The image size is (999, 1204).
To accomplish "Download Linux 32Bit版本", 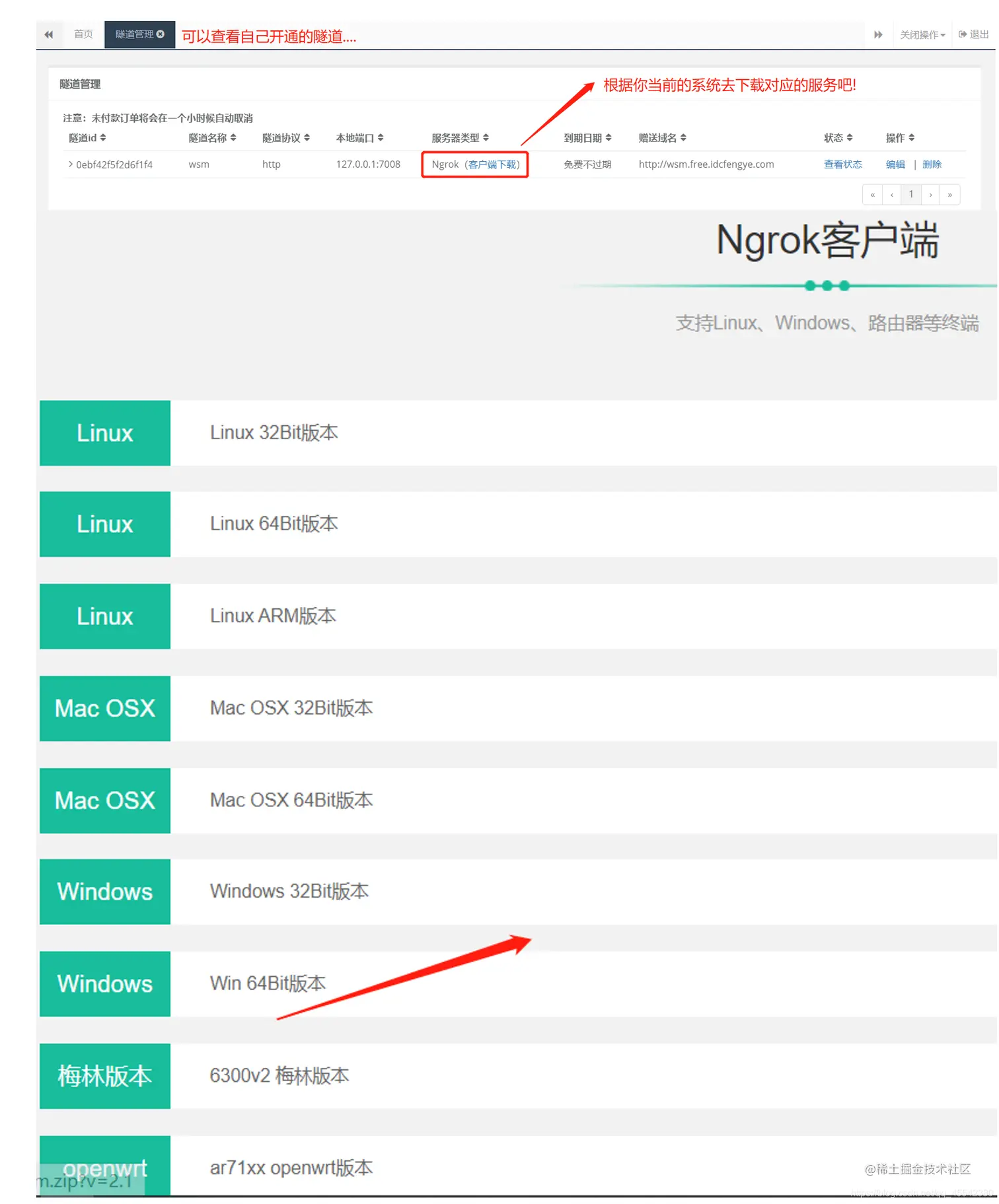I will pyautogui.click(x=274, y=433).
